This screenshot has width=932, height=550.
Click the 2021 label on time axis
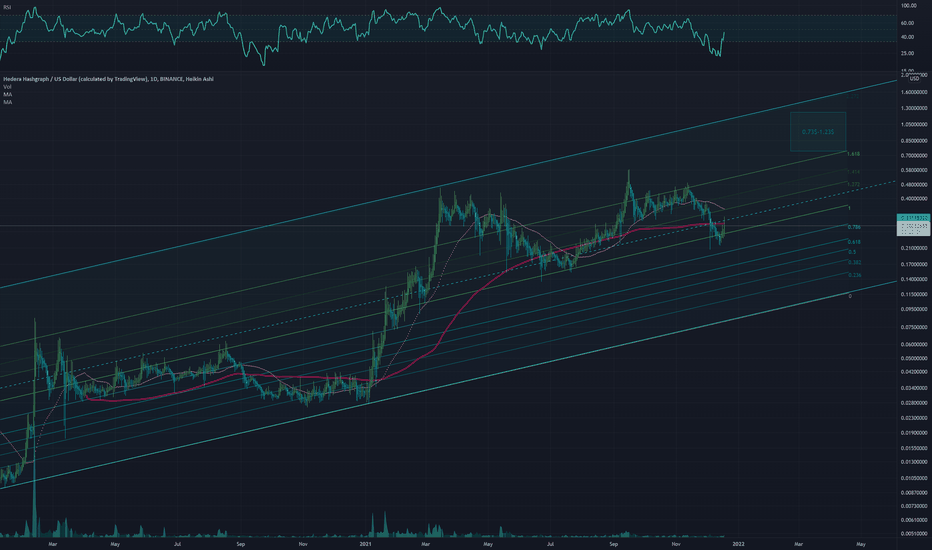(x=365, y=544)
